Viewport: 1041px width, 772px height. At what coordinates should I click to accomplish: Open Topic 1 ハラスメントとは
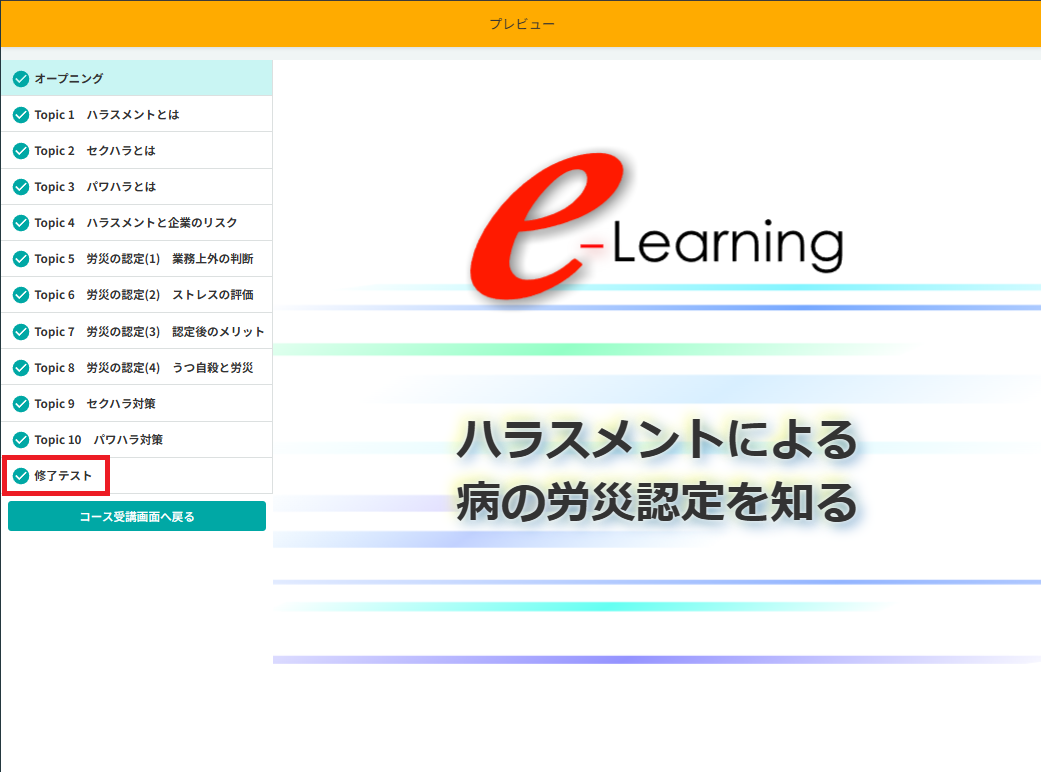[137, 114]
